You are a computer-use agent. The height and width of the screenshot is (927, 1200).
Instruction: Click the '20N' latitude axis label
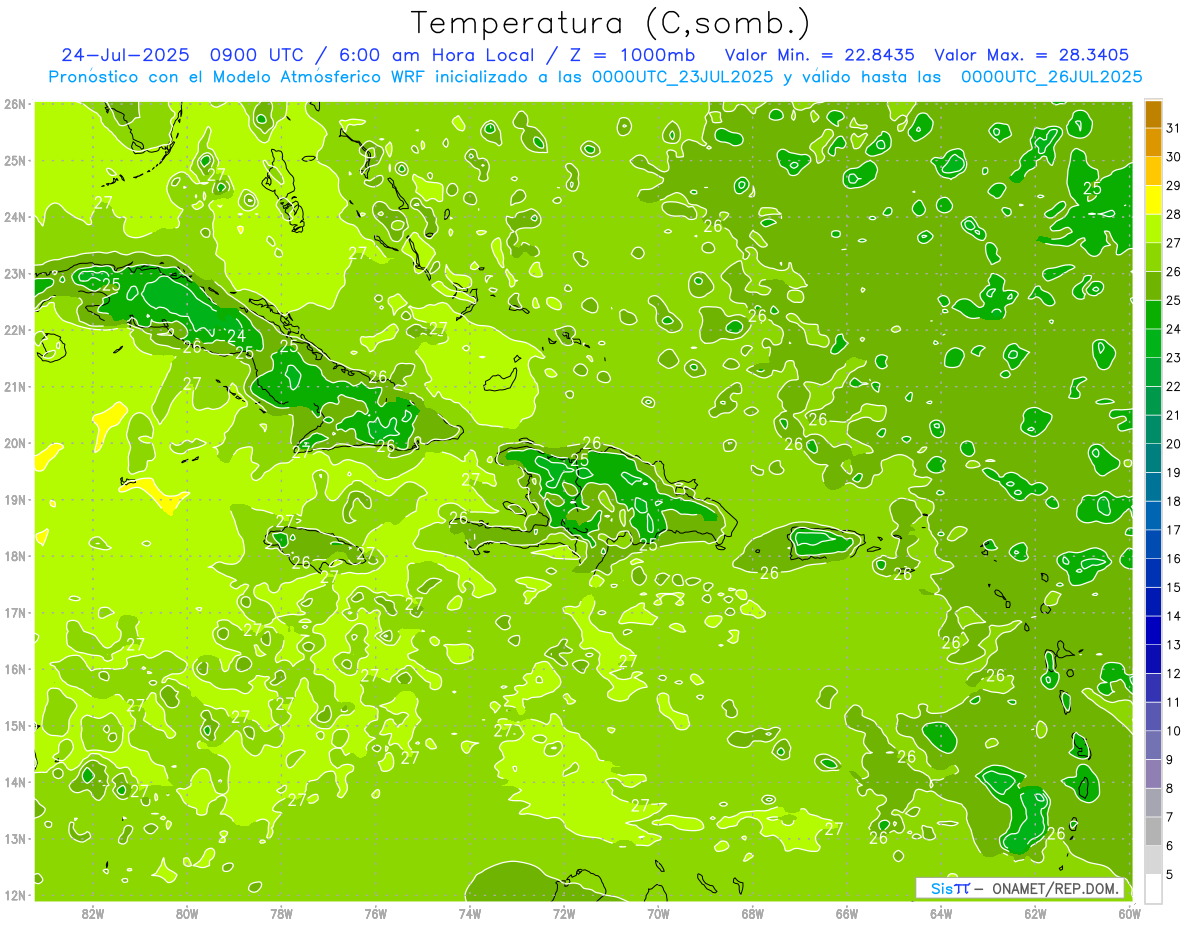point(15,444)
